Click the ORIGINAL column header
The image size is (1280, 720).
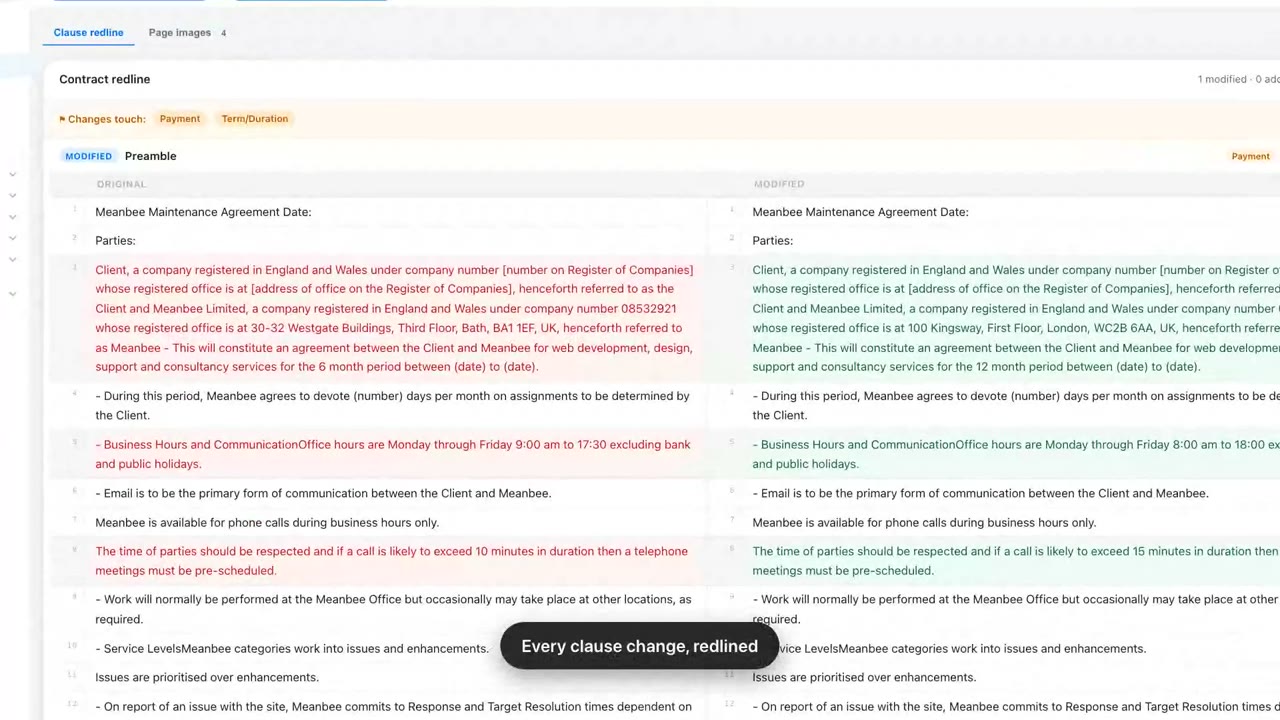(x=121, y=184)
